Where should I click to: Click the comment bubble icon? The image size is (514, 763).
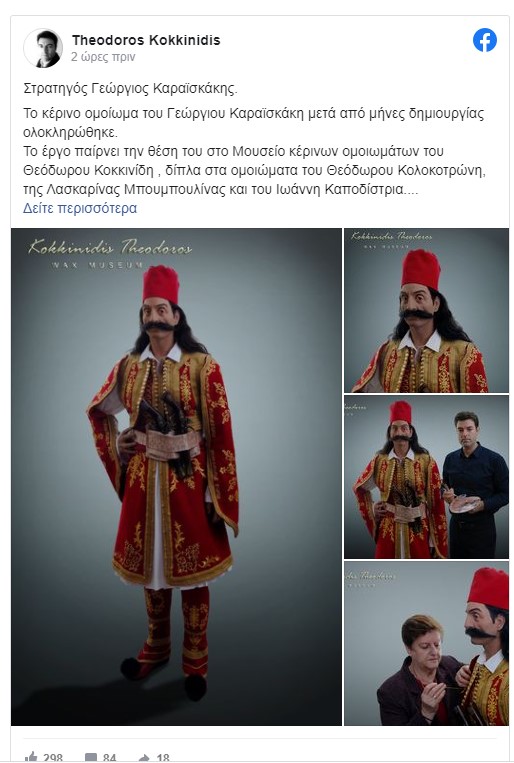point(91,758)
